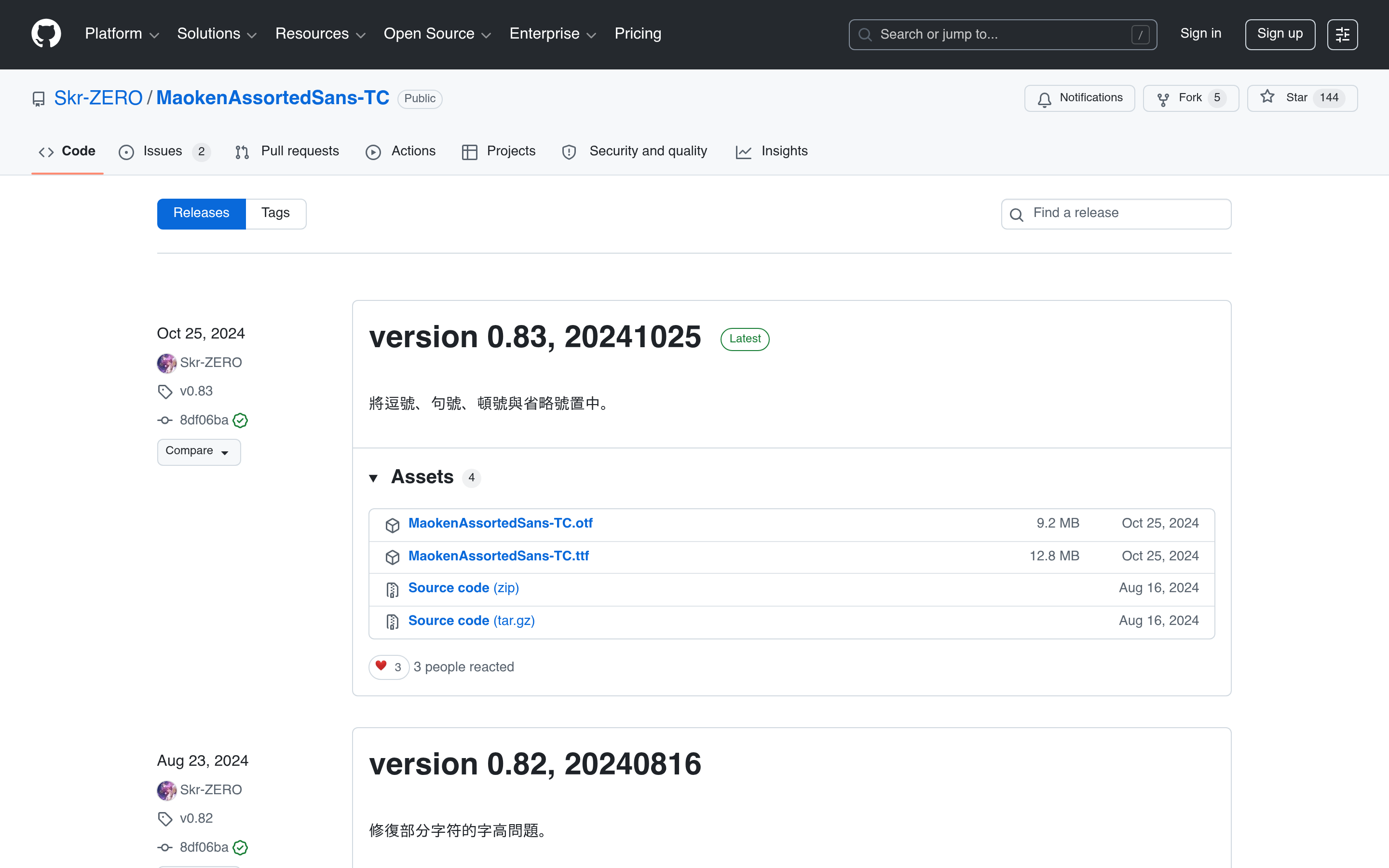Screen dimensions: 1389x868
Task: Click the Latest badge
Action: pos(745,339)
